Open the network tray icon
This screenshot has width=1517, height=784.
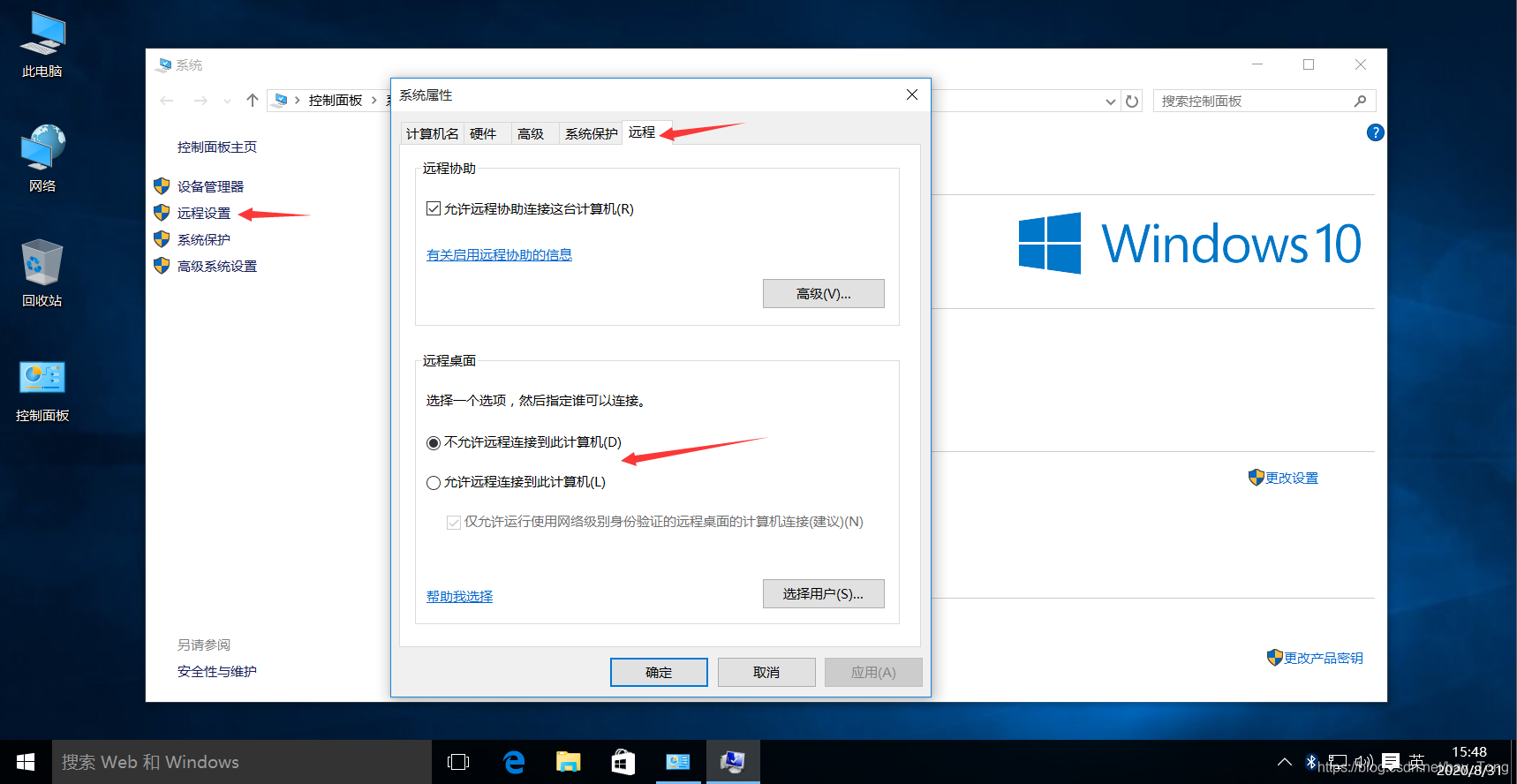(1338, 762)
